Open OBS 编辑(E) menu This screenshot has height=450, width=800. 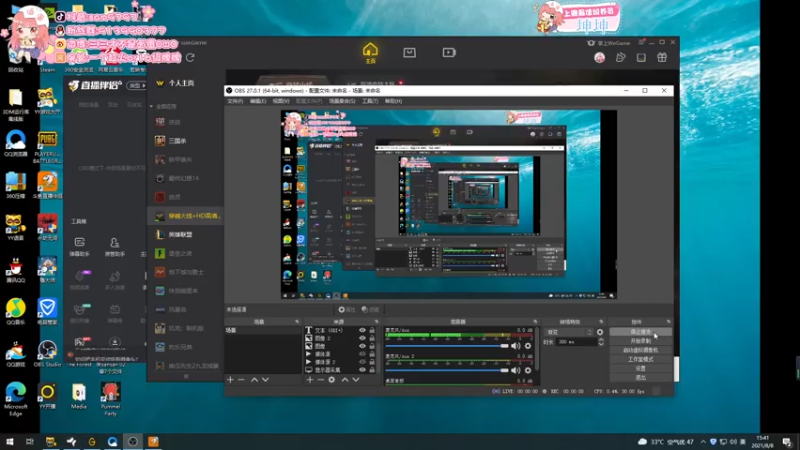pos(258,101)
